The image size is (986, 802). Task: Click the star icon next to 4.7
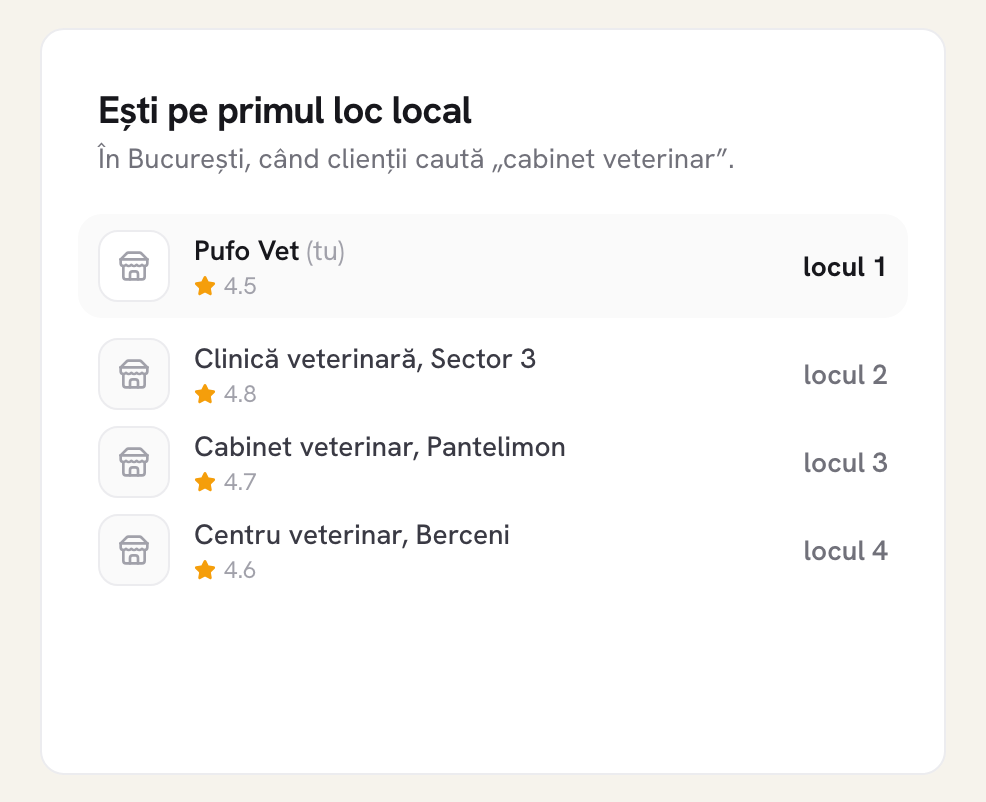coord(205,482)
